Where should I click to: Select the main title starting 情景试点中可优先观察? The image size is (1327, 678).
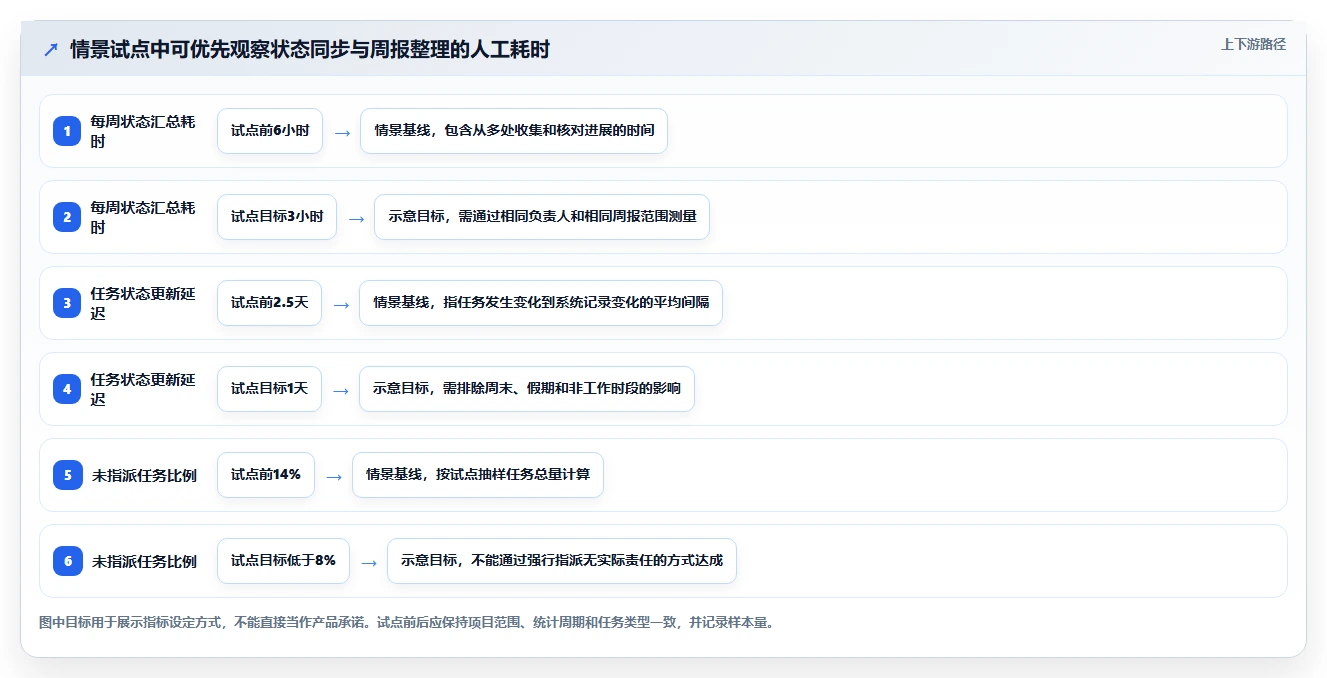(310, 49)
